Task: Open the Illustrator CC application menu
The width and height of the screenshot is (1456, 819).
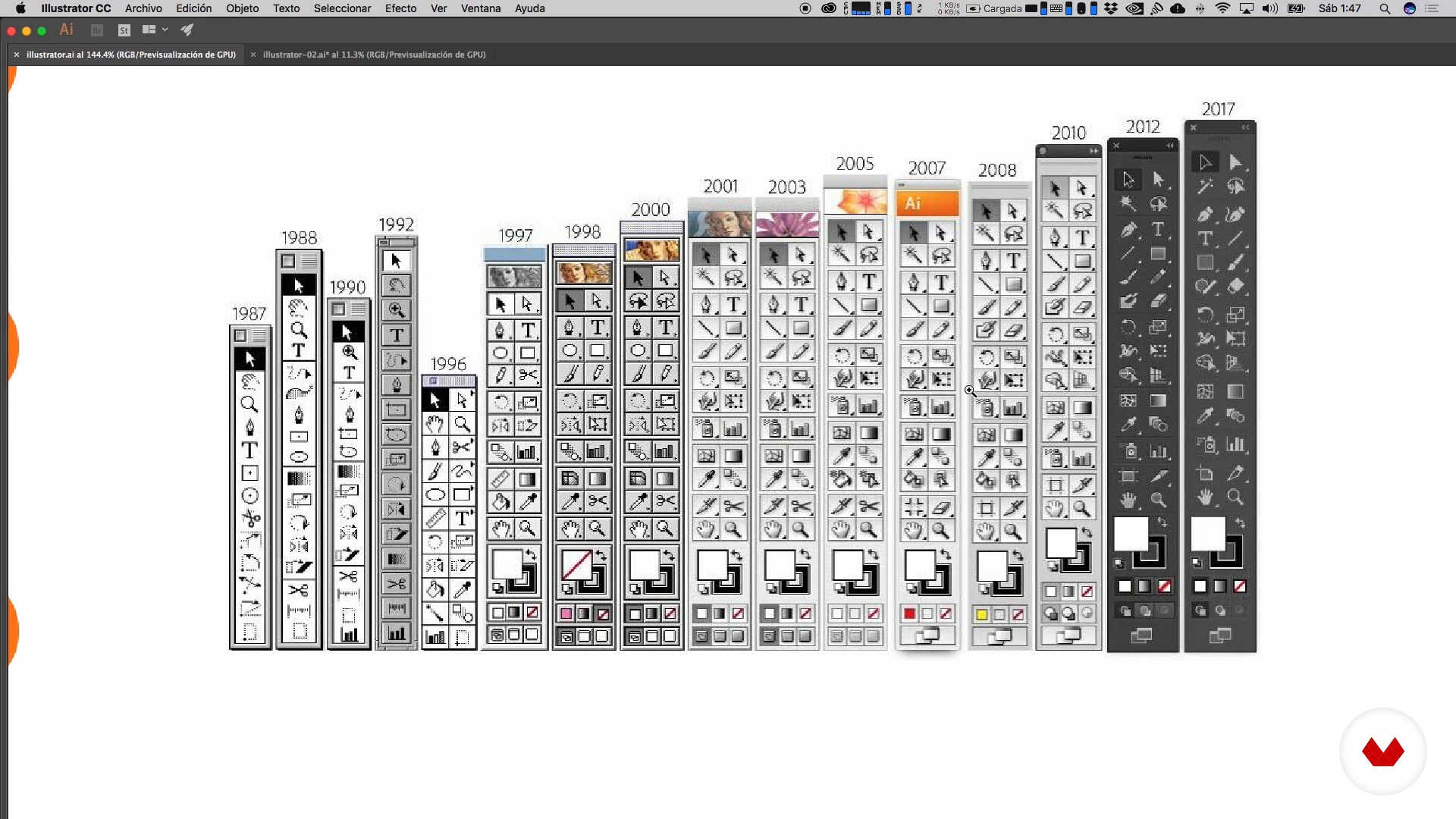Action: click(x=76, y=8)
